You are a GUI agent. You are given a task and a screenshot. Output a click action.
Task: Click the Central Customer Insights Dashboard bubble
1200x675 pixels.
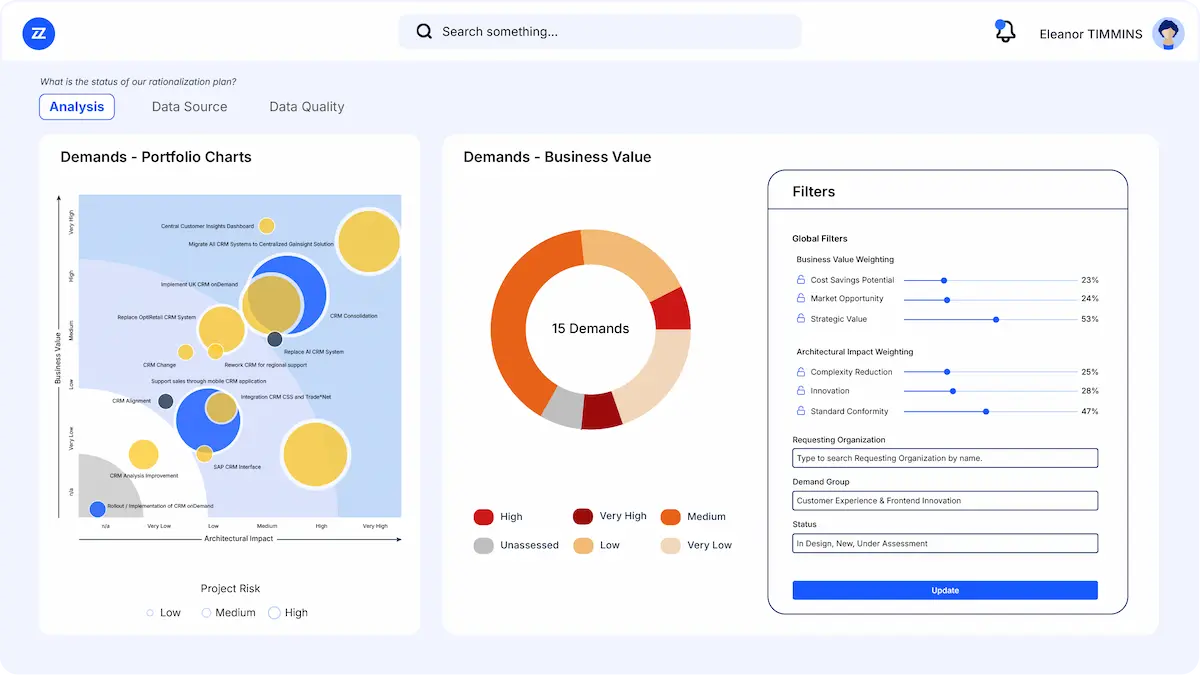coord(267,226)
